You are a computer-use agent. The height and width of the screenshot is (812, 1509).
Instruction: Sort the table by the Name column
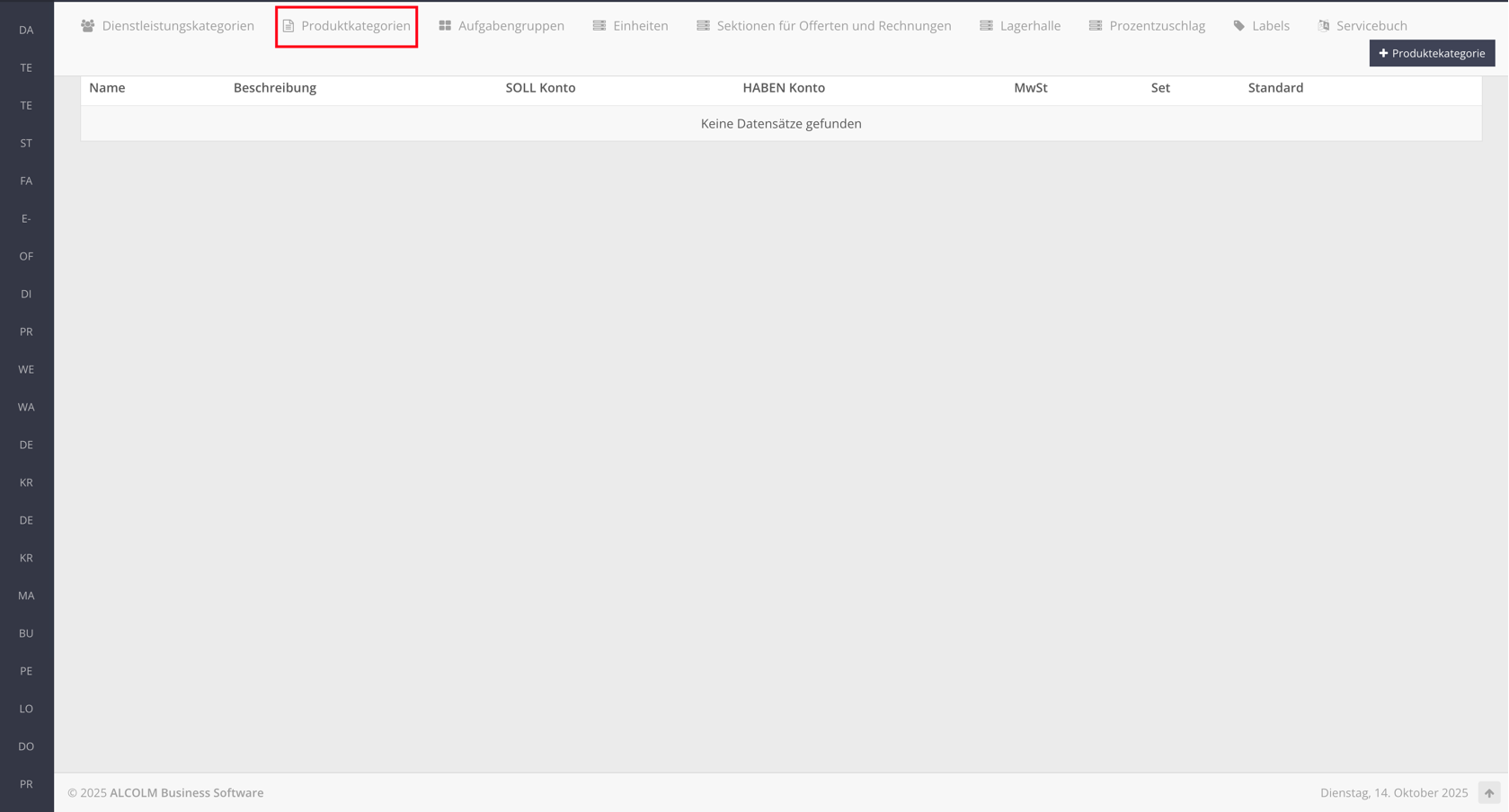tap(107, 88)
